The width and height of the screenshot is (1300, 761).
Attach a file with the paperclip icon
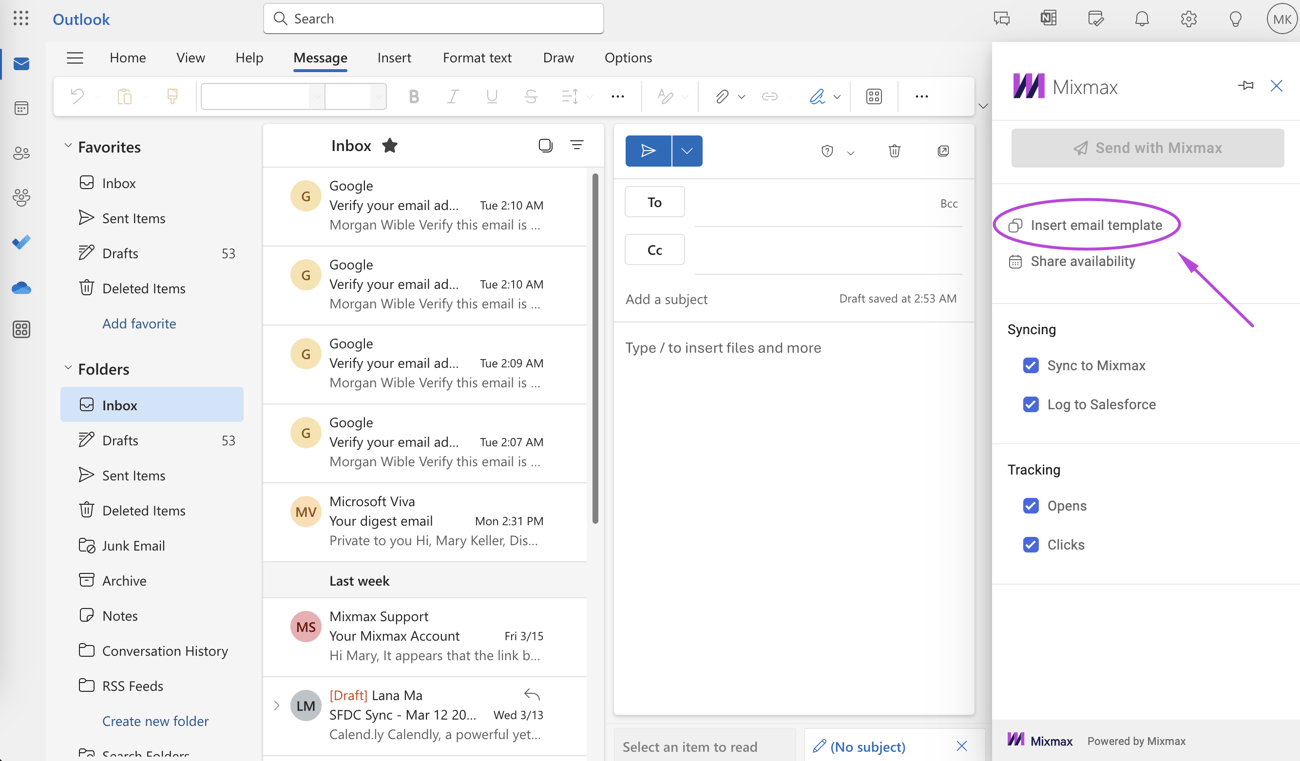pos(721,96)
